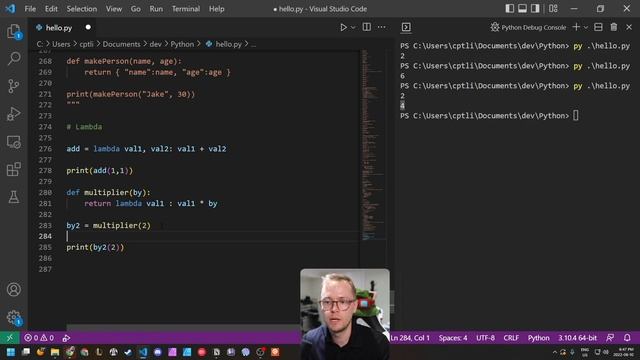This screenshot has width=640, height=360.
Task: Run the Python file
Action: [x=343, y=27]
